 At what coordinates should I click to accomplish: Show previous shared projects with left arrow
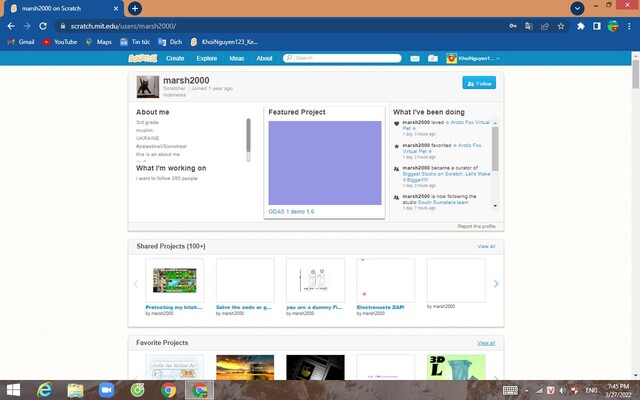[x=136, y=284]
